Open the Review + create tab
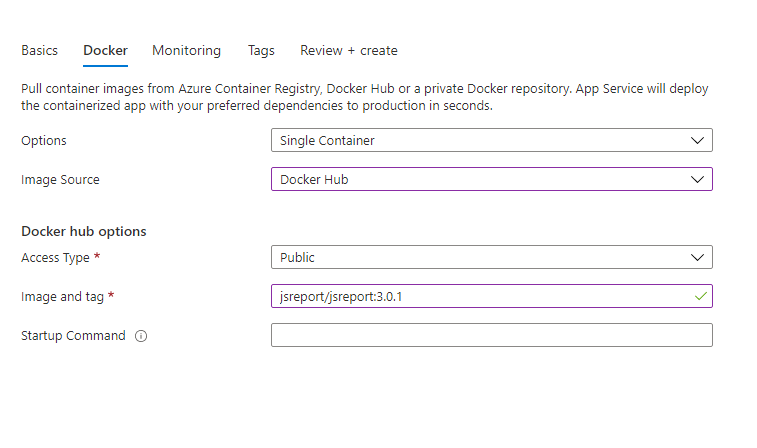Viewport: 757px width, 448px height. point(349,50)
